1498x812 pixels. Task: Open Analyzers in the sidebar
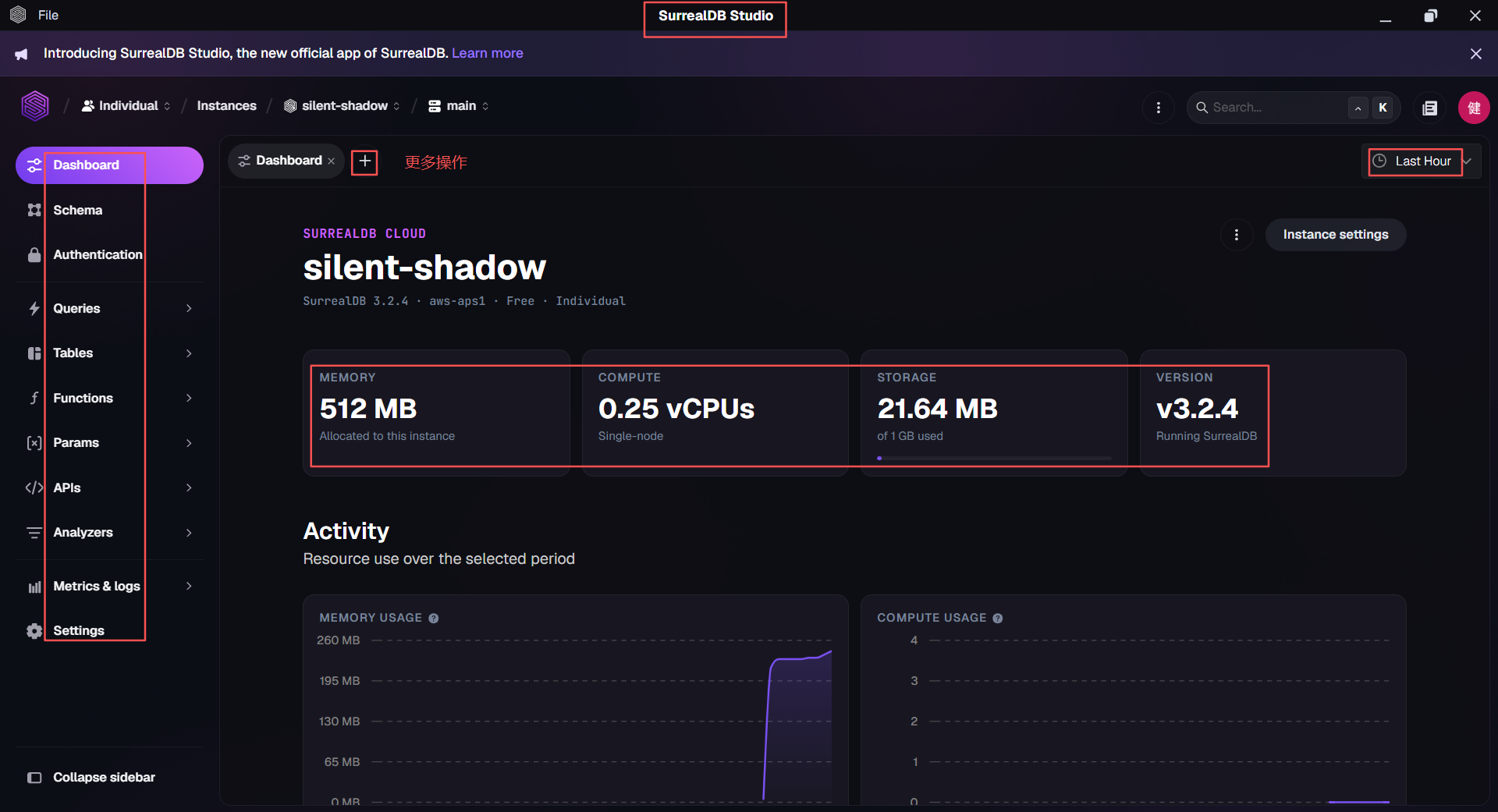pyautogui.click(x=109, y=533)
